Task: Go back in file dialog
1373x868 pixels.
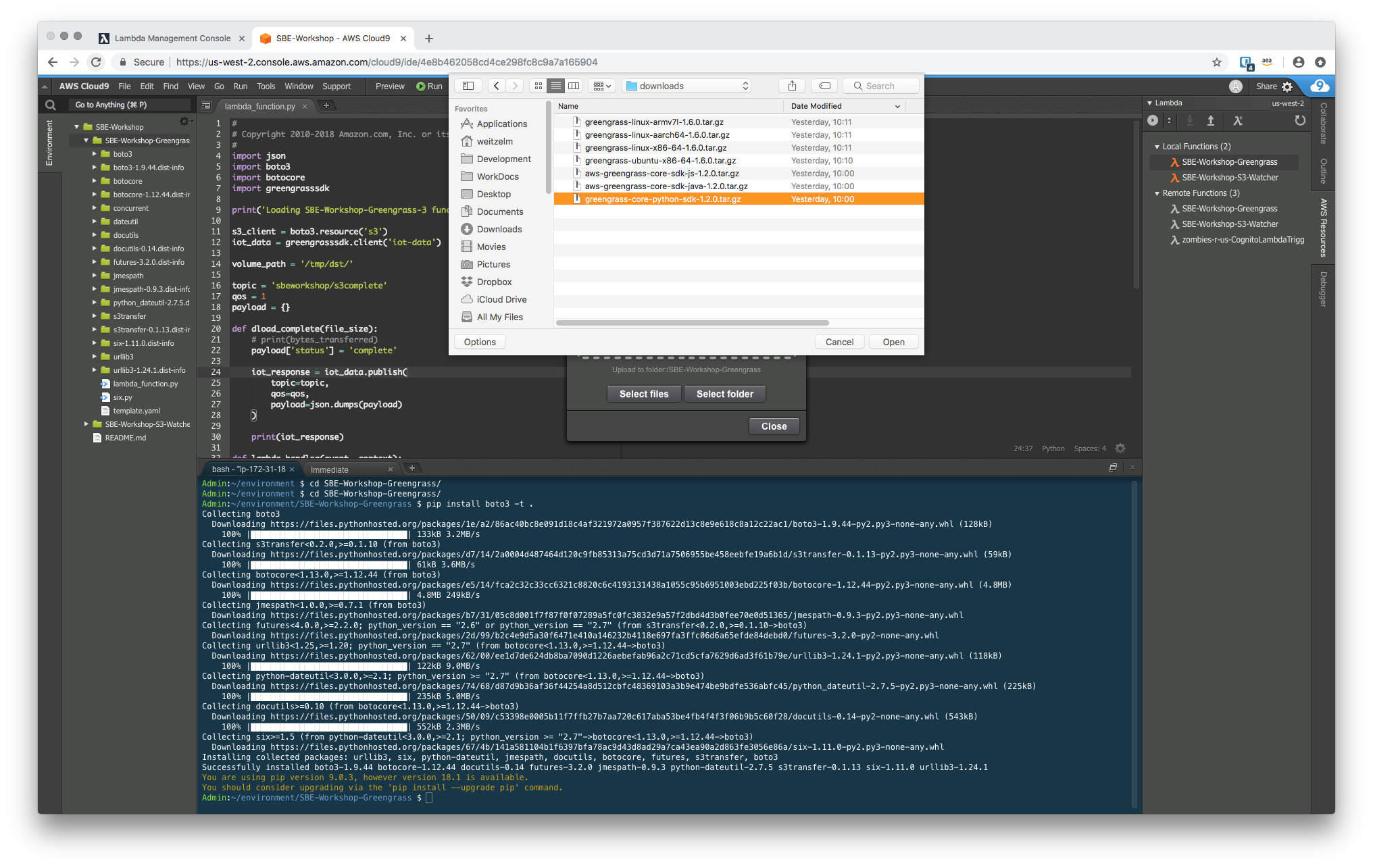Action: (x=497, y=86)
